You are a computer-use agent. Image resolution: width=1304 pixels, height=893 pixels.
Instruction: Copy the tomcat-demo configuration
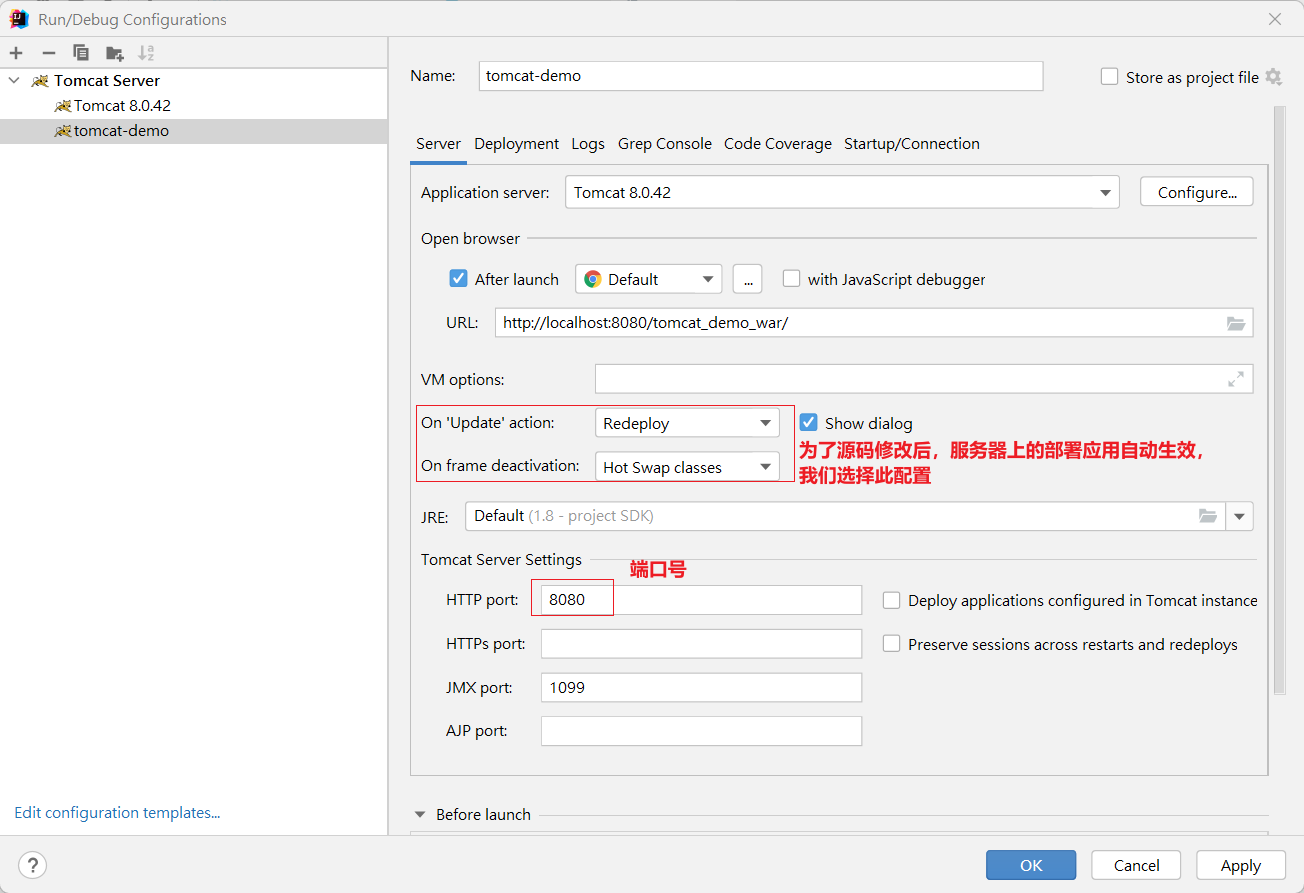tap(80, 52)
